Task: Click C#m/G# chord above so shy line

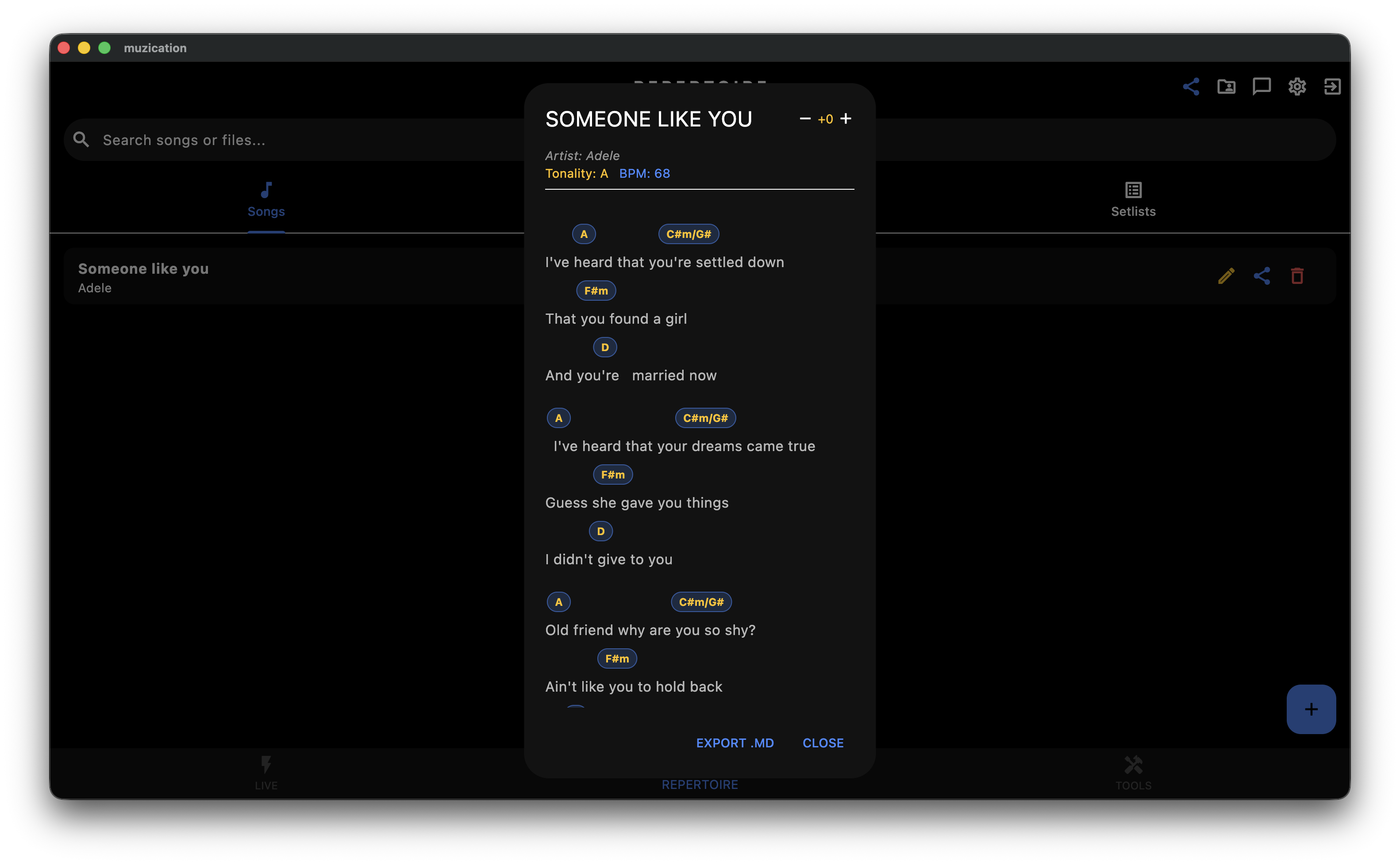Action: pyautogui.click(x=701, y=602)
